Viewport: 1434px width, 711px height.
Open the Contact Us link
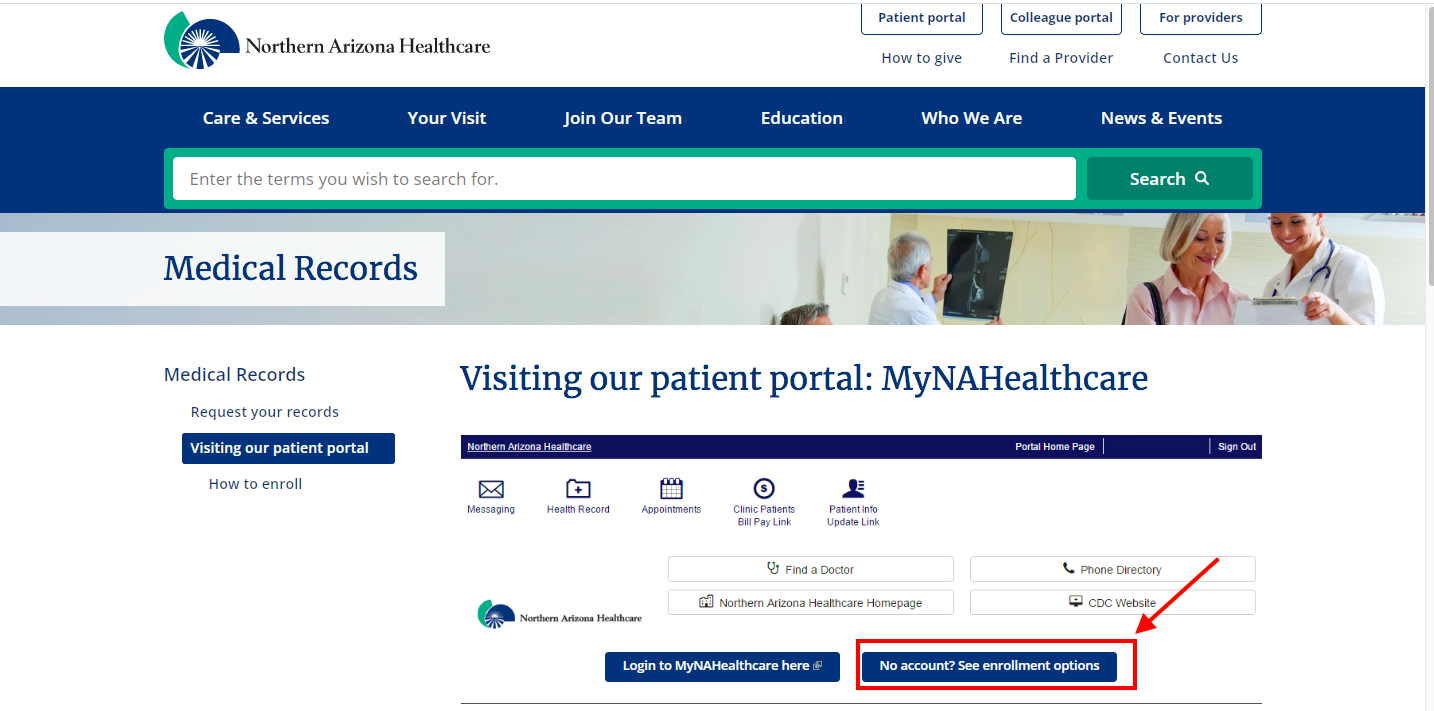1200,58
